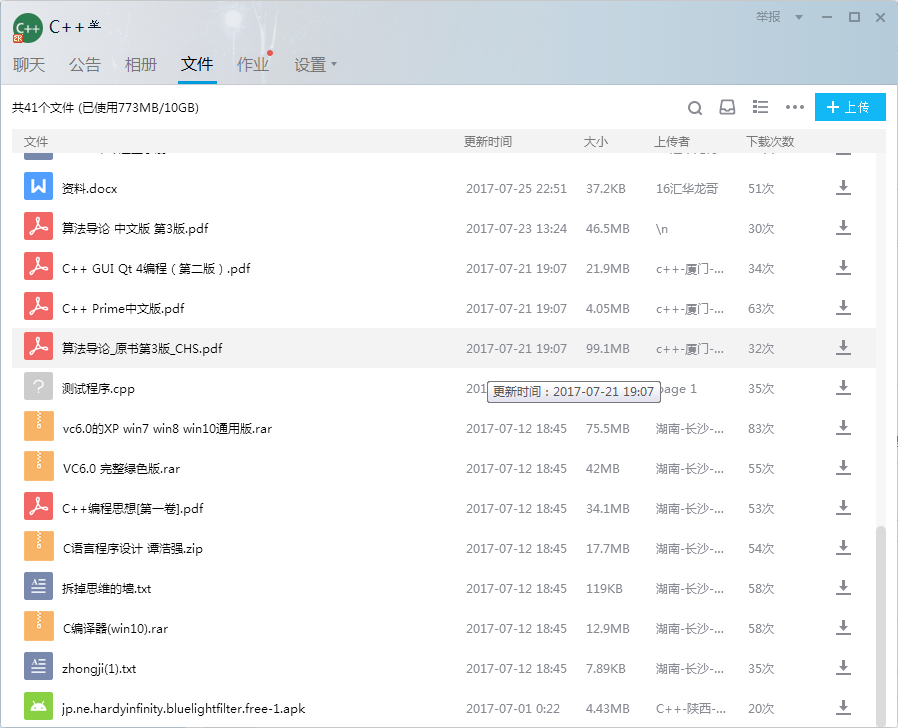Click unknown file icon of 测试程序.cpp
The height and width of the screenshot is (728, 898).
pos(38,387)
